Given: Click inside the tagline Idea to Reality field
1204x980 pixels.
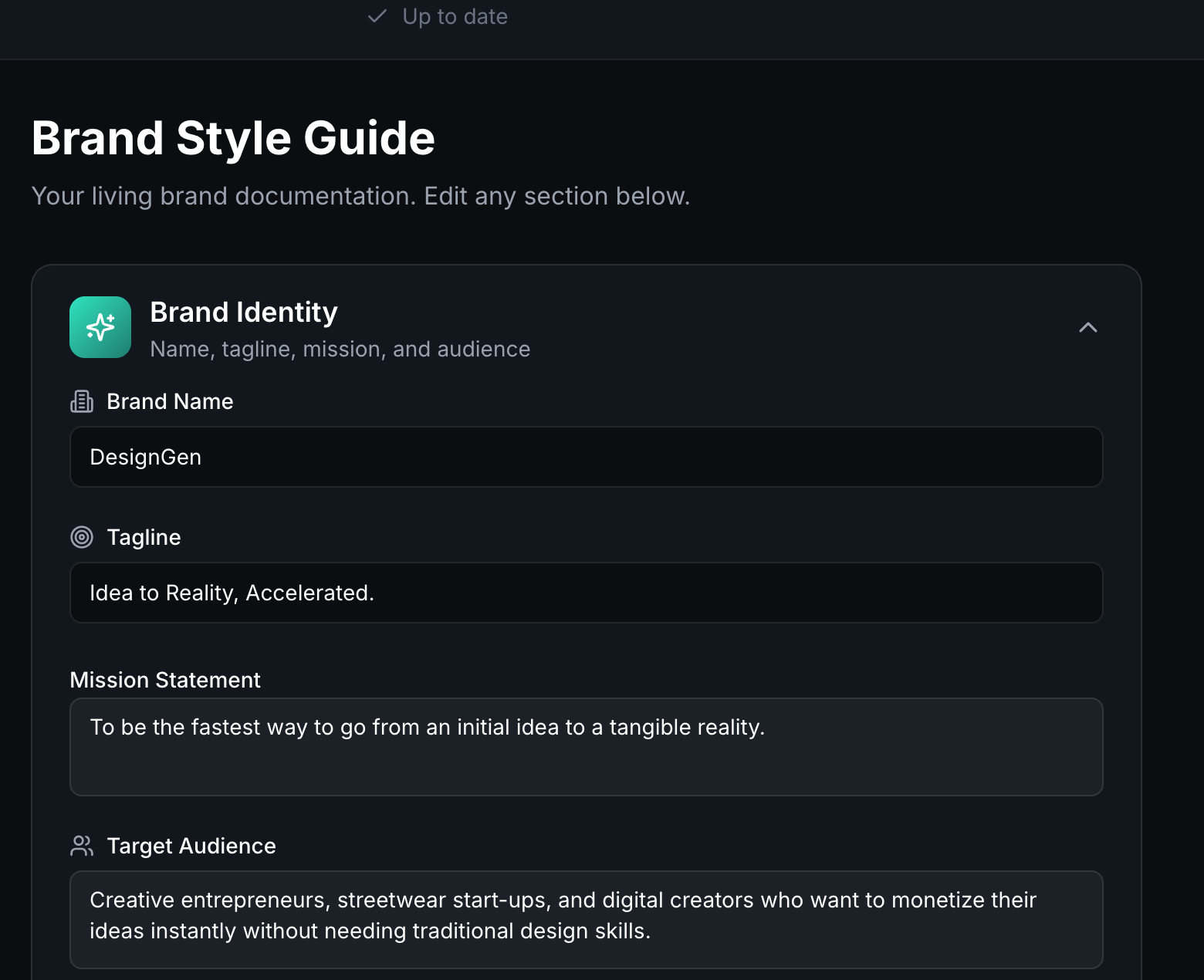Looking at the screenshot, I should coord(586,593).
